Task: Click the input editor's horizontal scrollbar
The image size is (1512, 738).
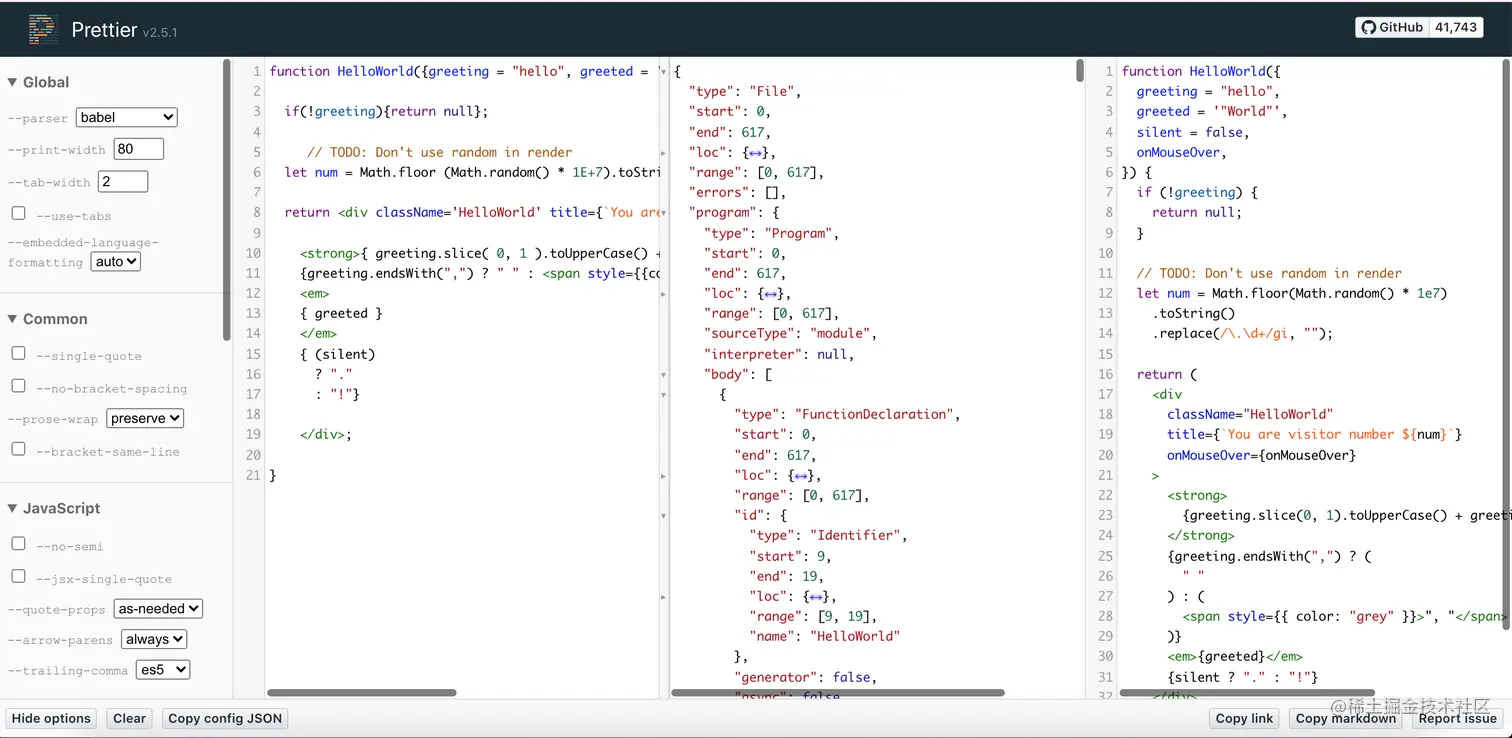Action: coord(362,692)
